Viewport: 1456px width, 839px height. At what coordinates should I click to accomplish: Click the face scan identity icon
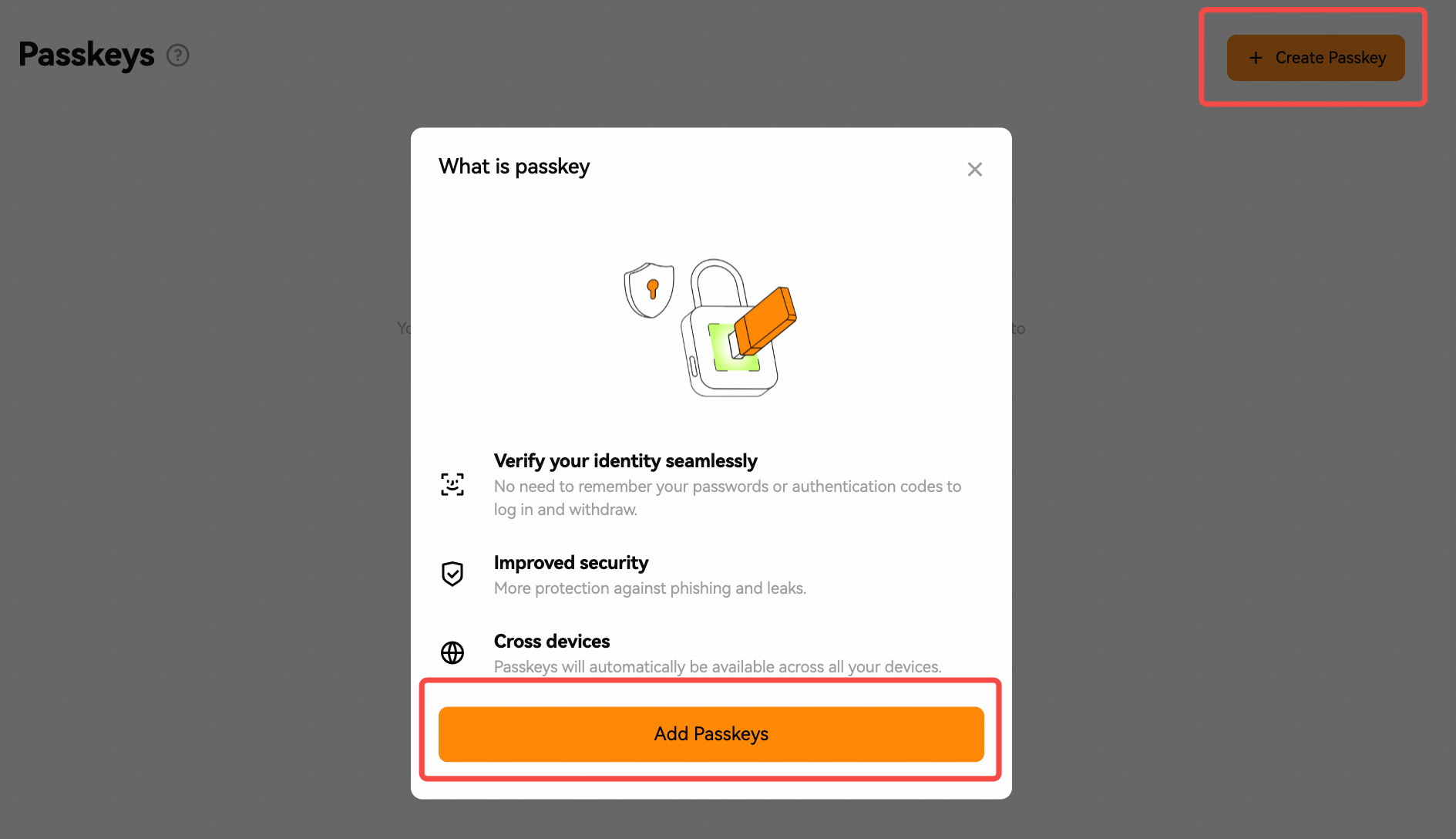pos(452,484)
